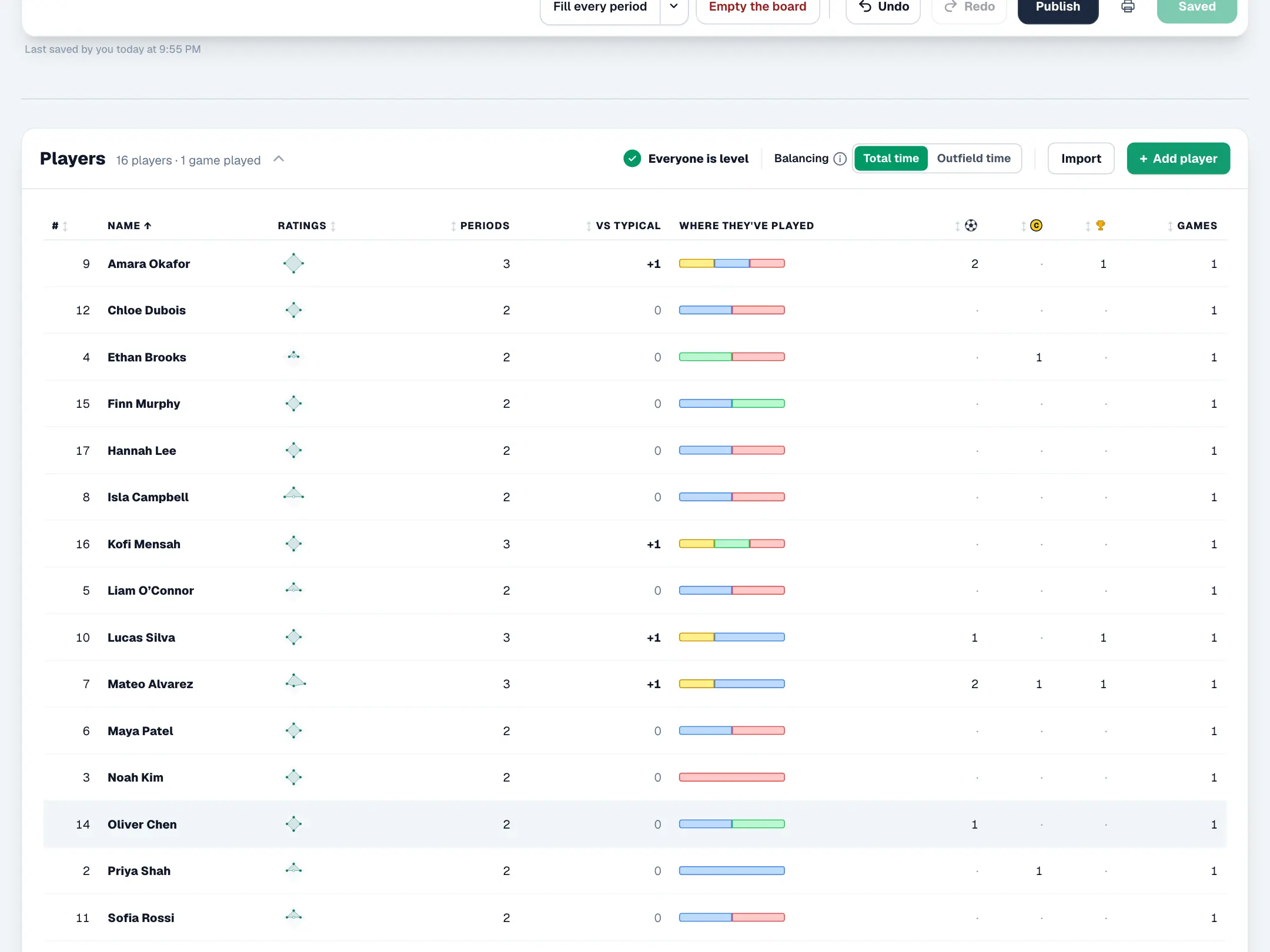Sort table by Ratings column
The image size is (1270, 952).
(306, 226)
